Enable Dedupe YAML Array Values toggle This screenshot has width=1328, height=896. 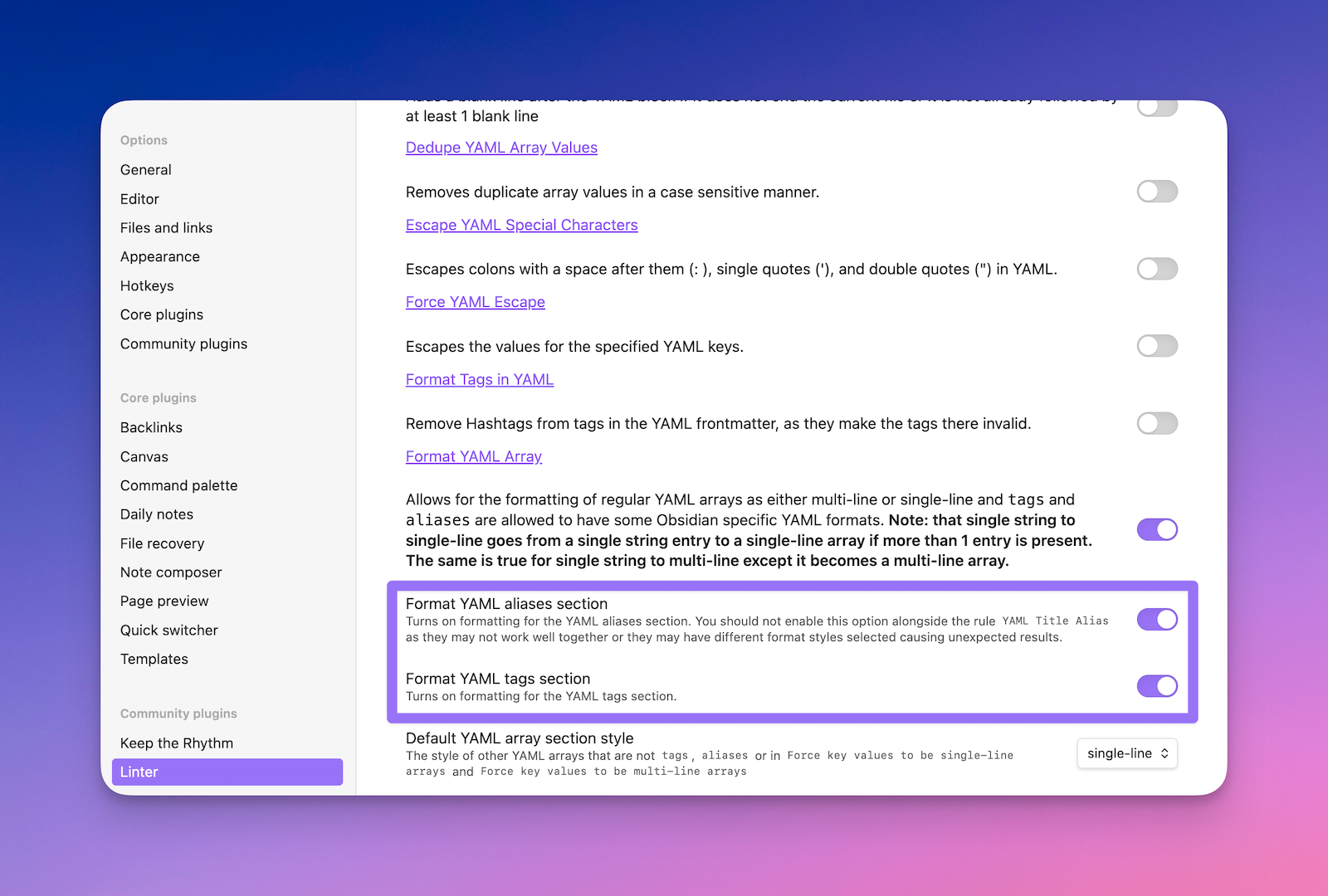click(1157, 192)
